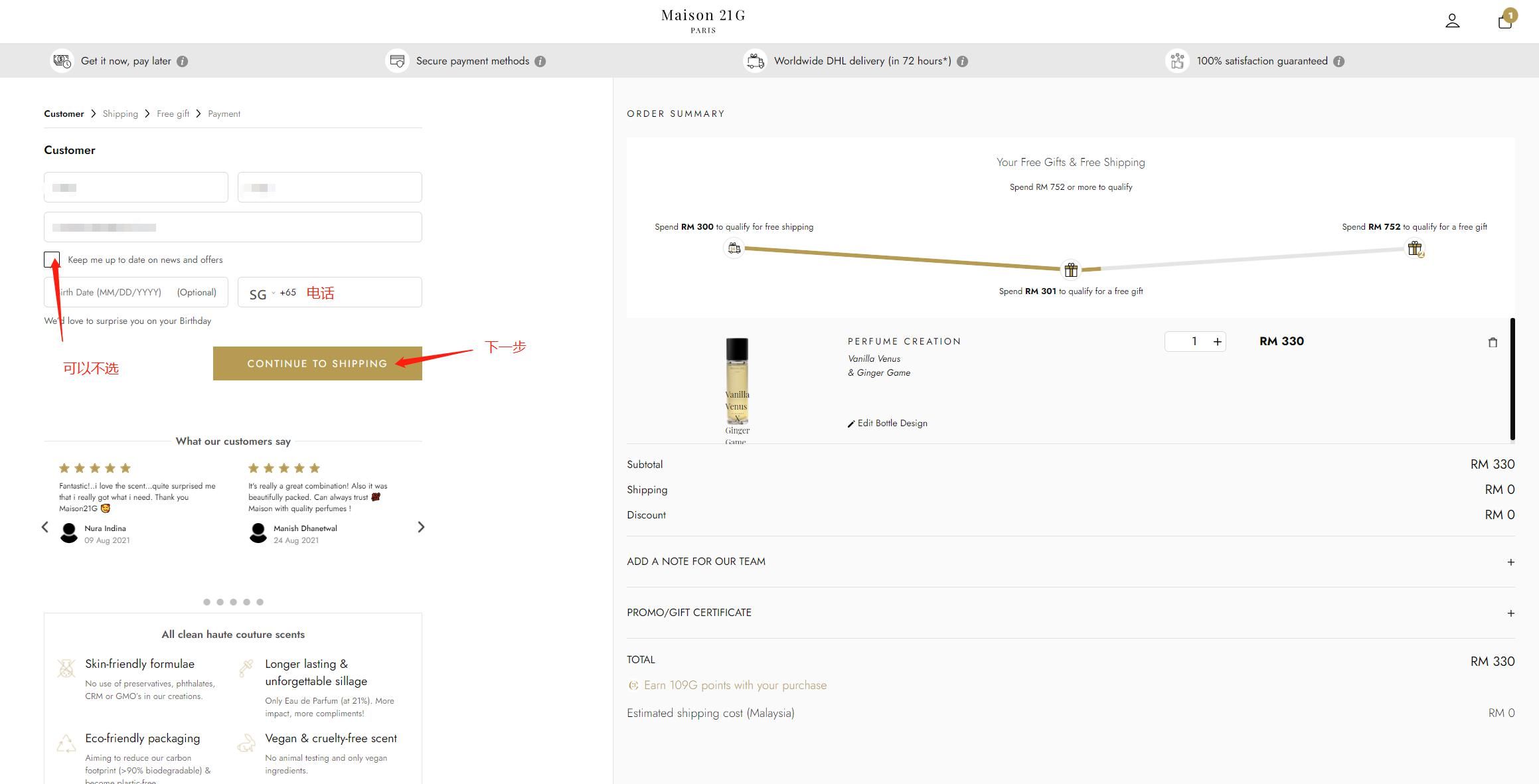Select the Customer breadcrumb step
The image size is (1539, 784).
[64, 114]
